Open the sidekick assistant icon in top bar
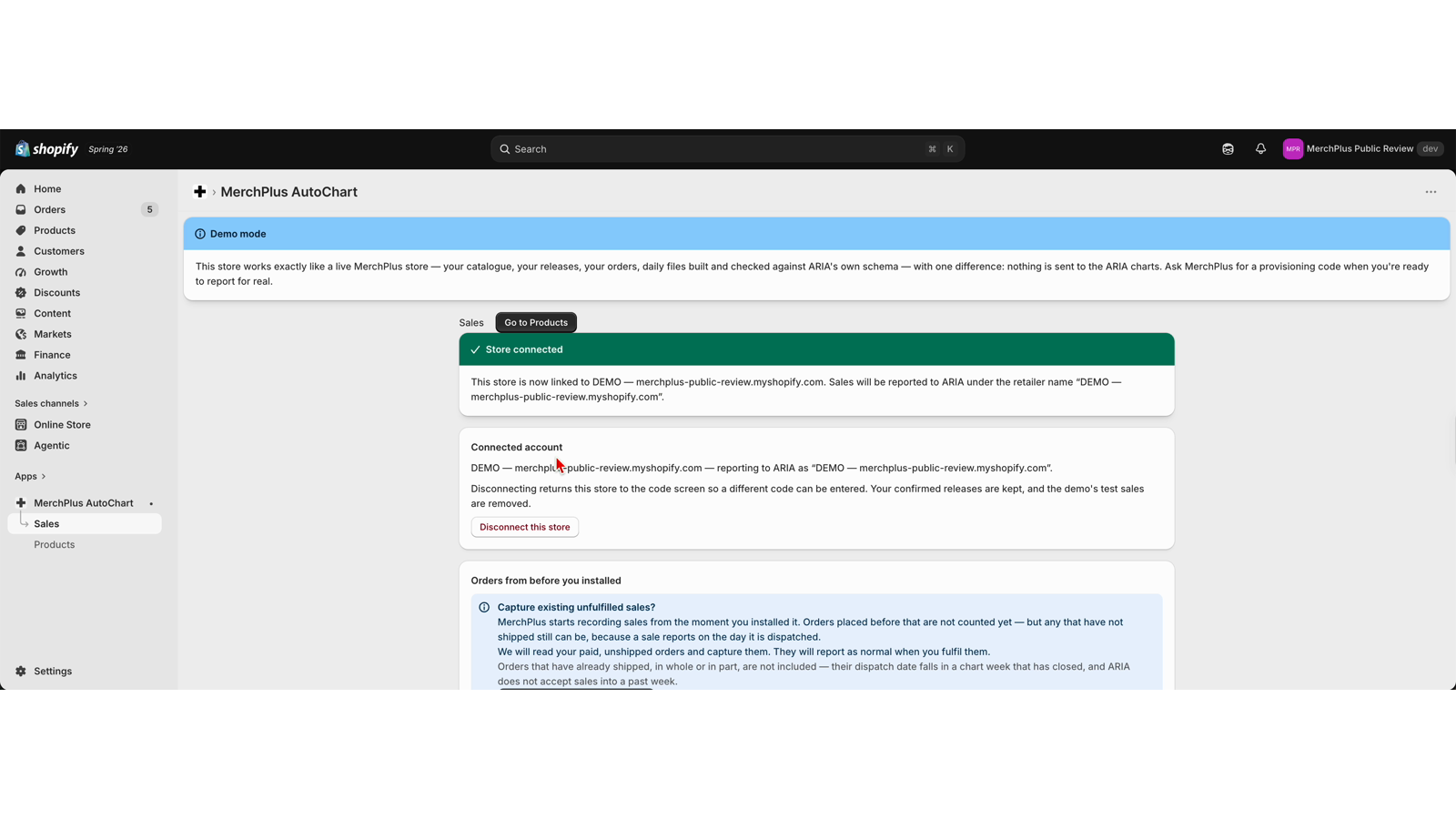Viewport: 1456px width, 819px height. click(x=1228, y=149)
